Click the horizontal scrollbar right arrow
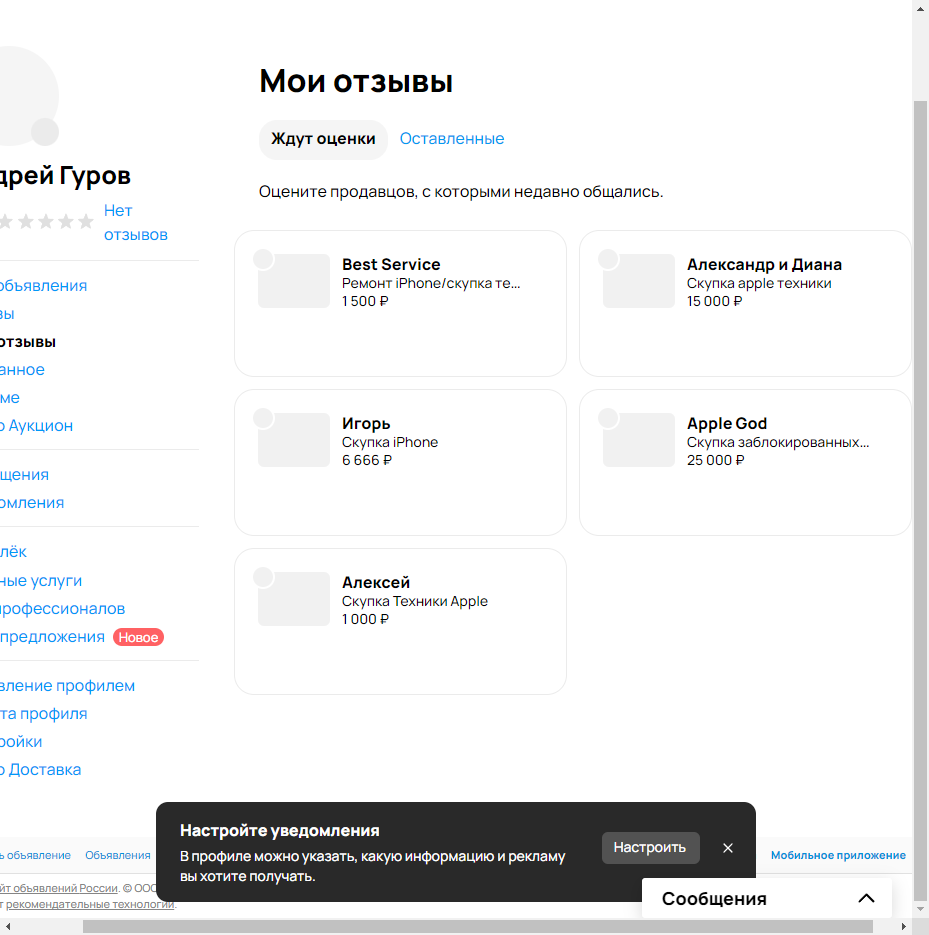The height and width of the screenshot is (935, 929). pos(904,927)
